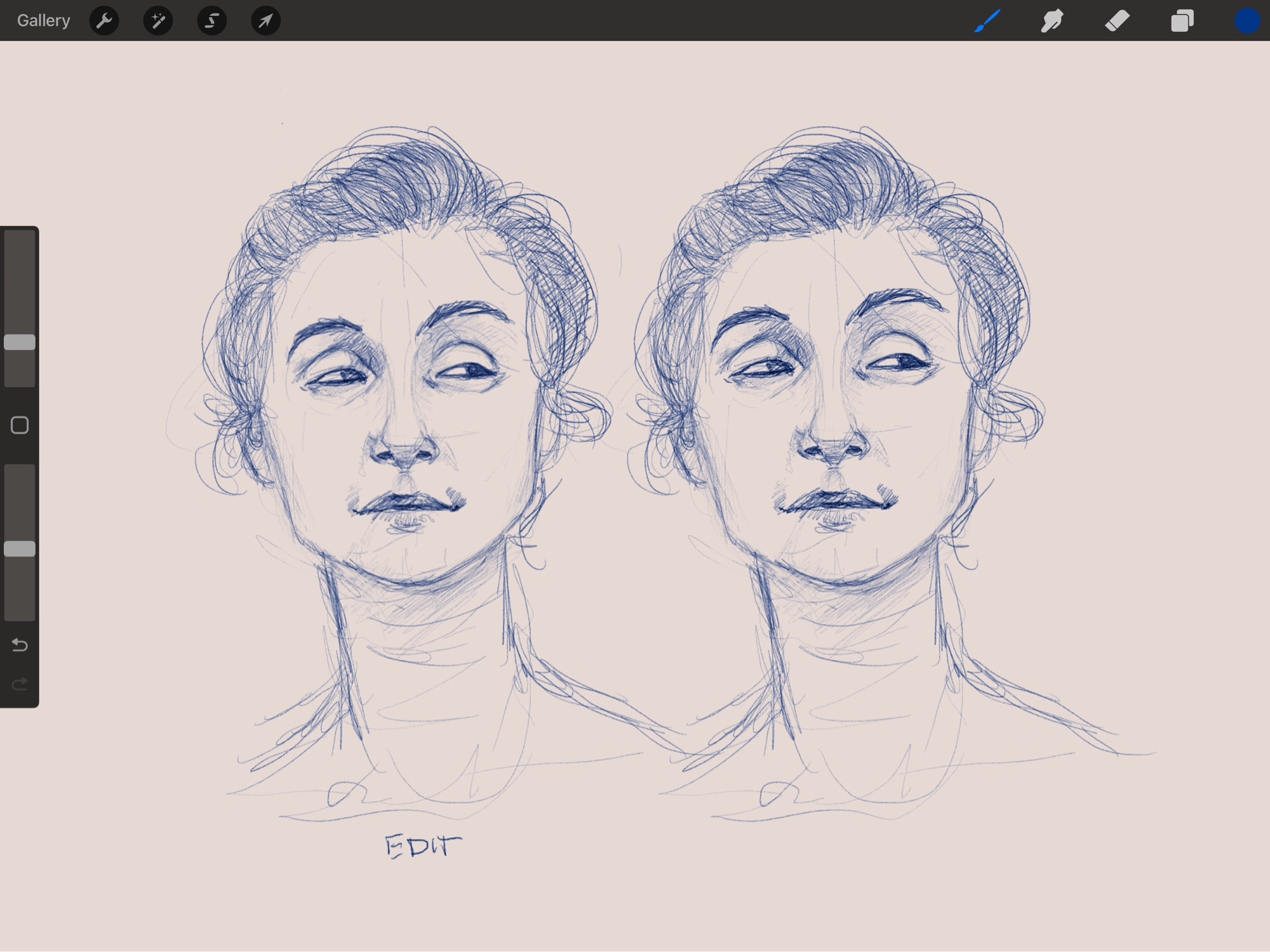Click the brush opacity slider handle
Image resolution: width=1270 pixels, height=952 pixels.
click(x=20, y=549)
